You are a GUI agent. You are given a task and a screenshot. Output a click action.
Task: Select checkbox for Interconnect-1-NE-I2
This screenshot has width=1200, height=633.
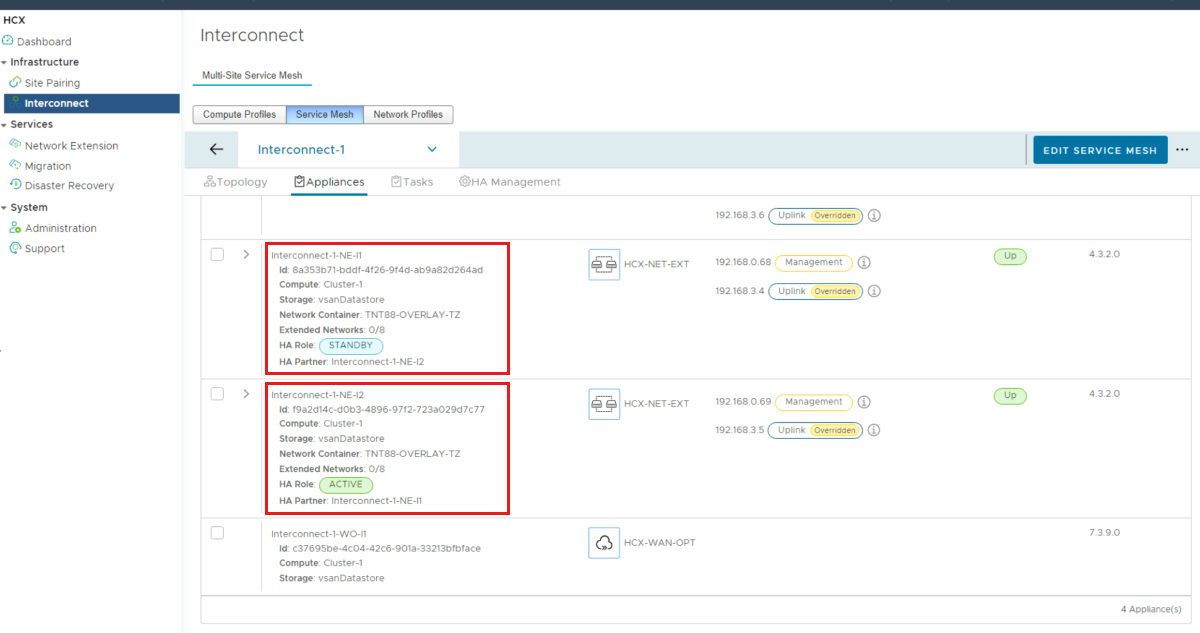(217, 394)
